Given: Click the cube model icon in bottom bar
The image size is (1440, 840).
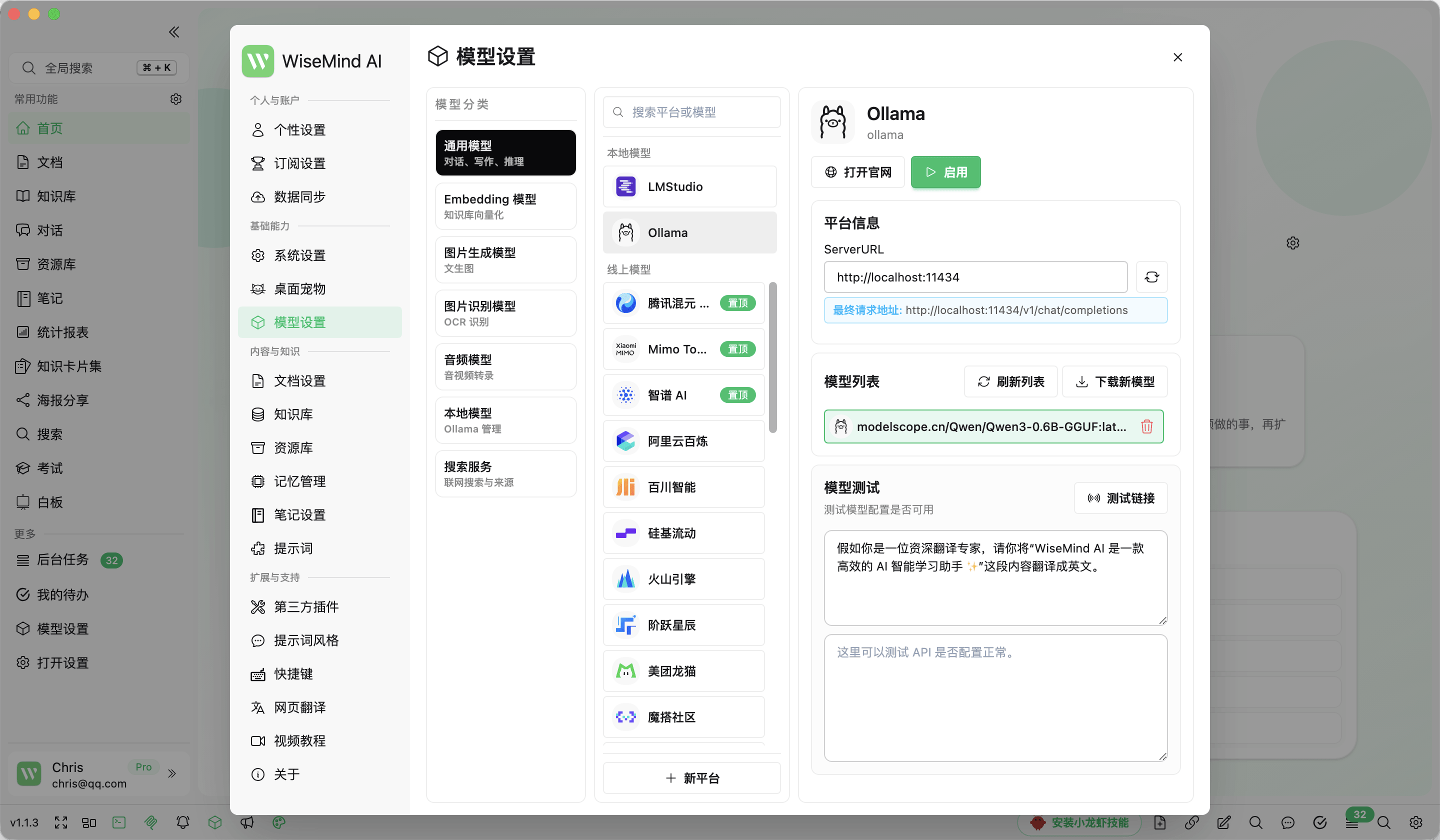Looking at the screenshot, I should [215, 822].
